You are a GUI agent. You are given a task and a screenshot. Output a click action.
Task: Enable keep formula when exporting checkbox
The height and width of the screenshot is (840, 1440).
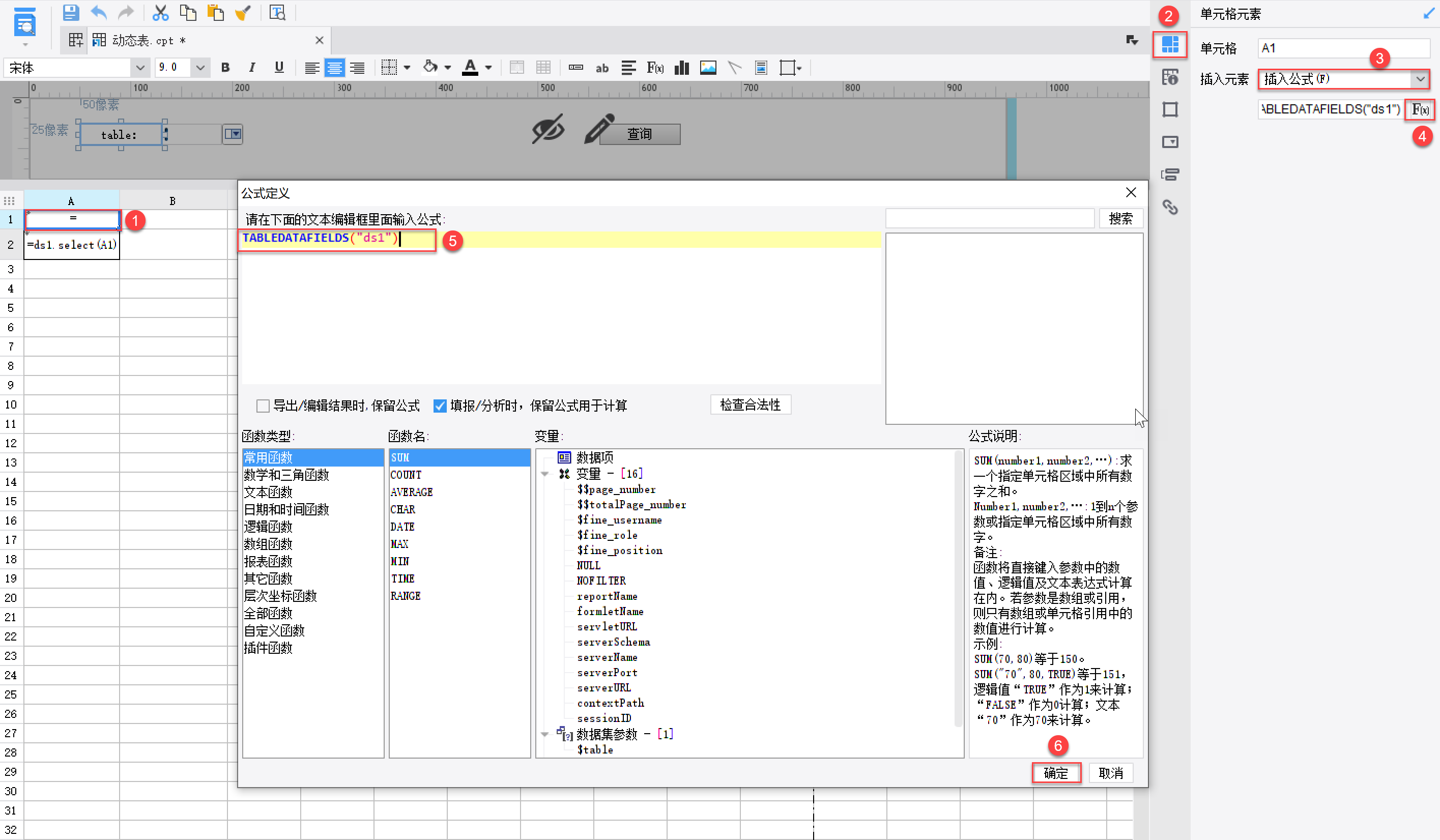coord(263,405)
